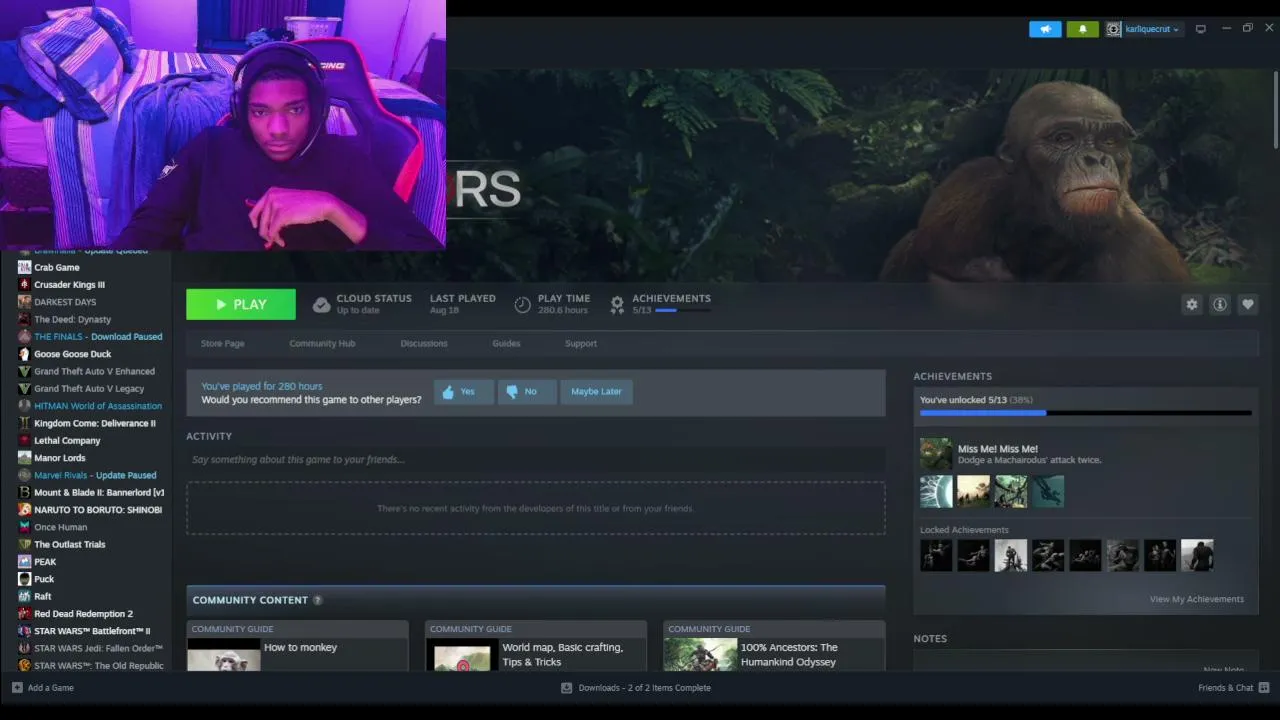This screenshot has height=720, width=1280.
Task: Show game info icon
Action: click(1220, 304)
